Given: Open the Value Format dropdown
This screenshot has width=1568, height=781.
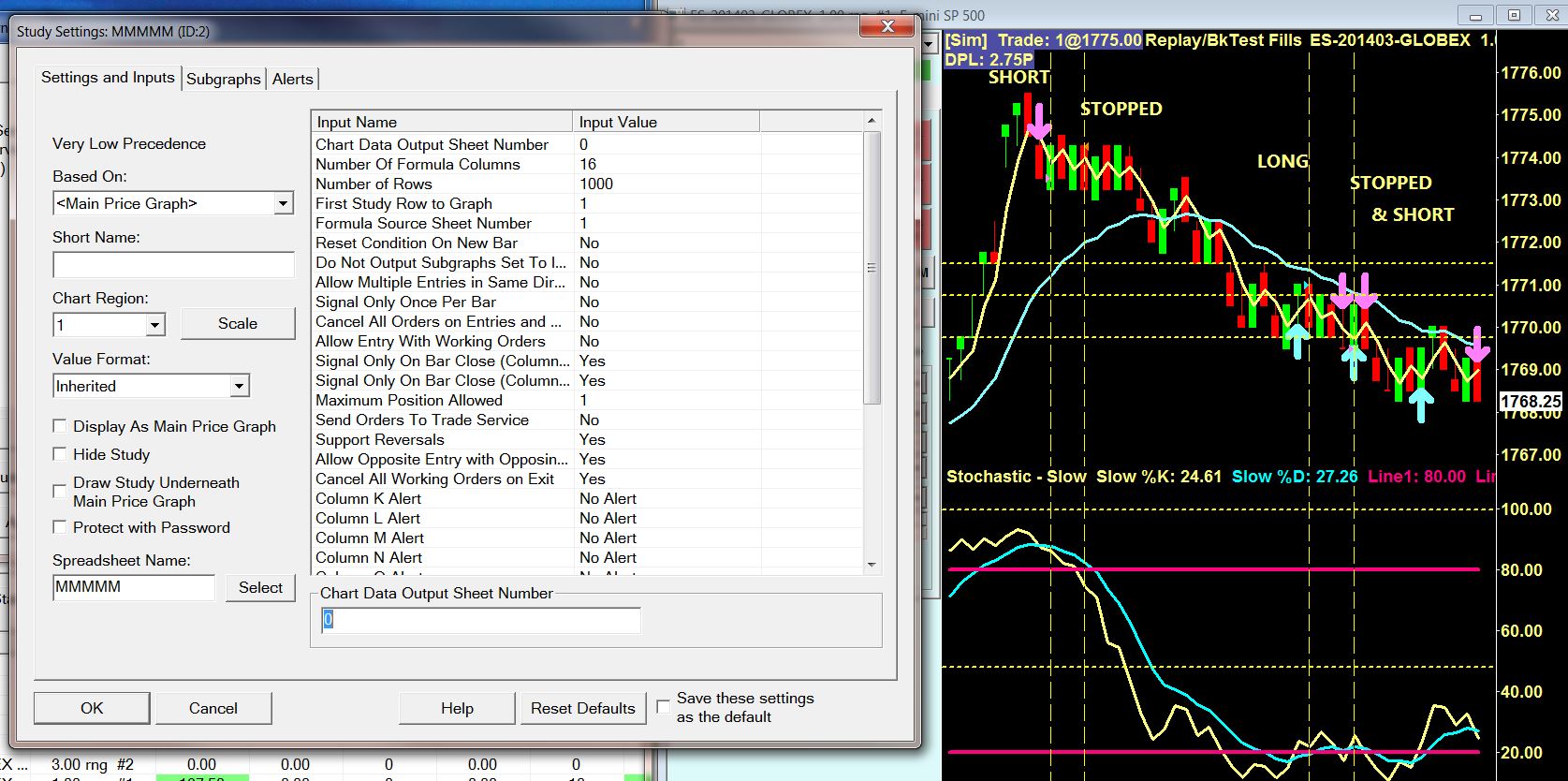Looking at the screenshot, I should (x=239, y=386).
